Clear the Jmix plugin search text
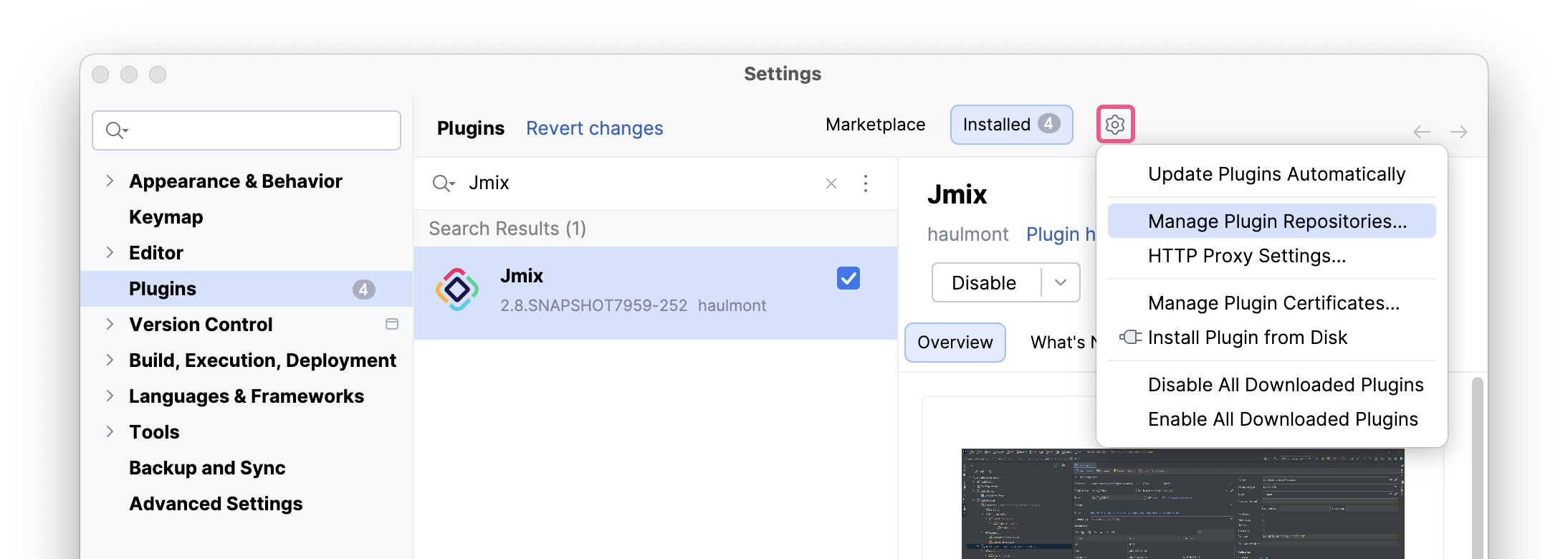The image size is (1568, 559). 831,183
